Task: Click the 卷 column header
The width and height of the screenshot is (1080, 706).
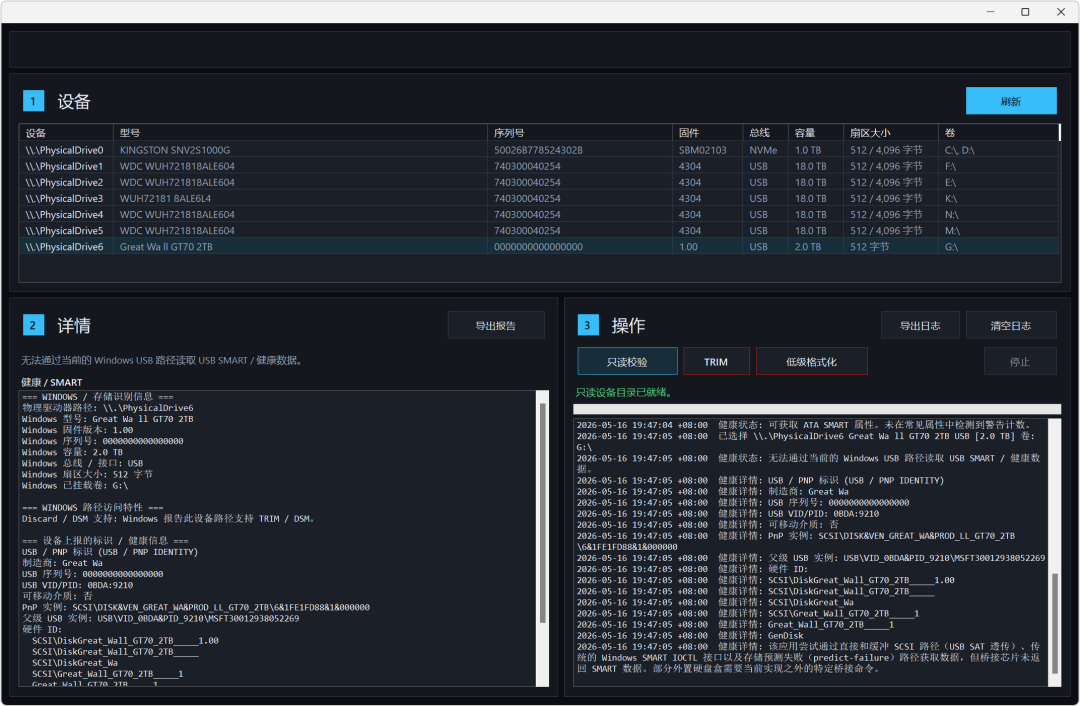Action: coord(998,133)
